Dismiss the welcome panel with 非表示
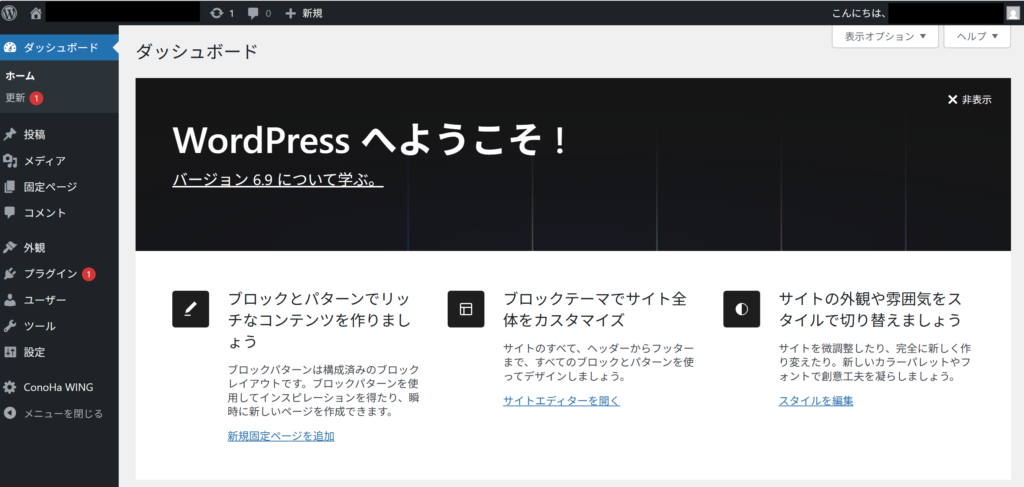Screen dimensions: 1024x487 coord(969,100)
